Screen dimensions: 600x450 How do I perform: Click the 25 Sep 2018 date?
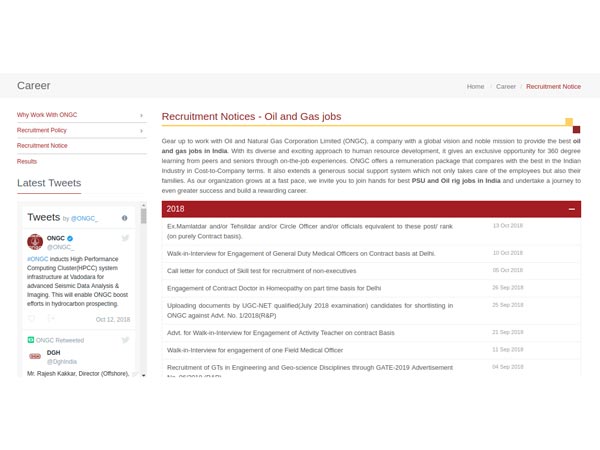[508, 305]
